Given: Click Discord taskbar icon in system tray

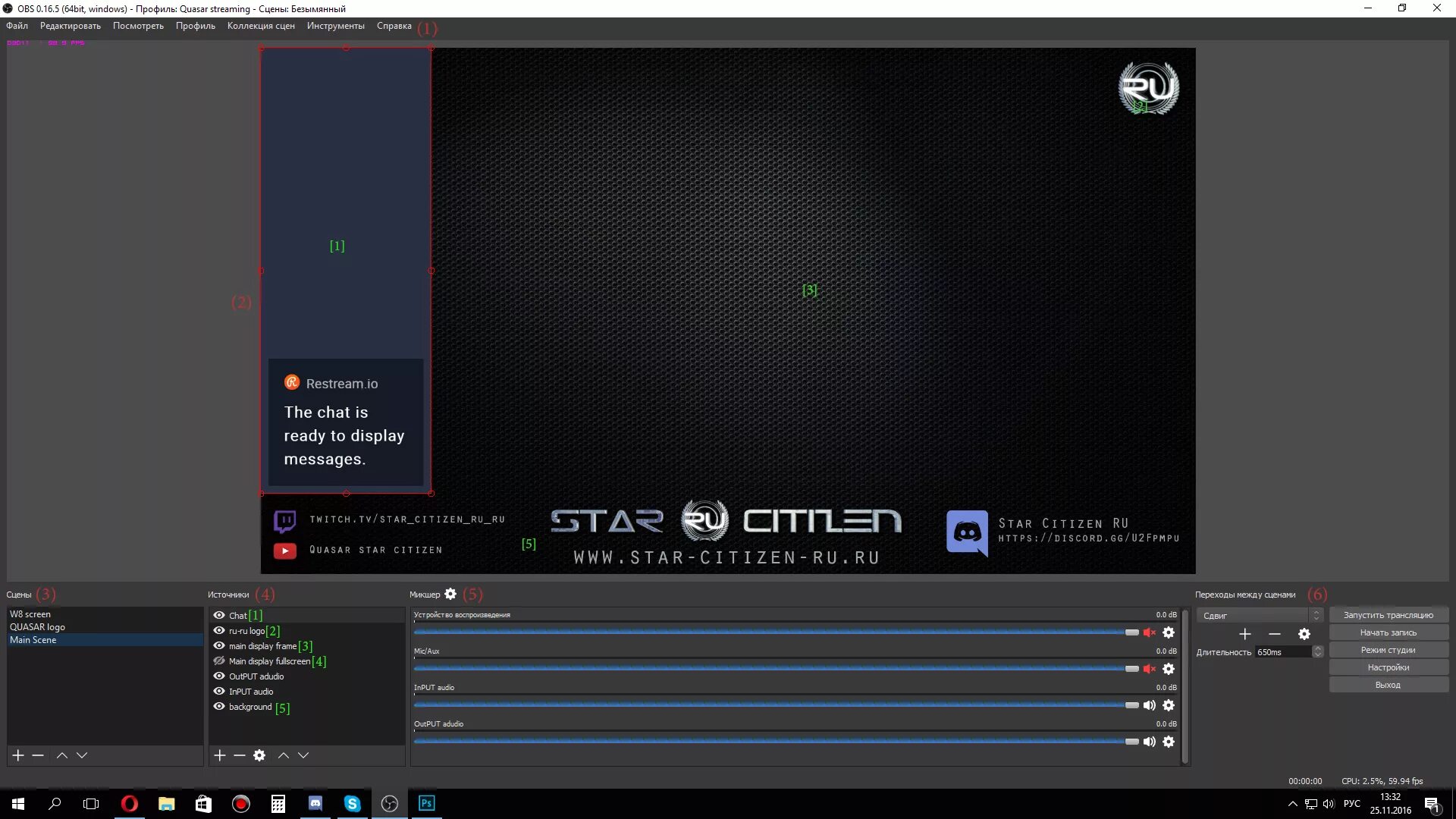Looking at the screenshot, I should coord(315,803).
